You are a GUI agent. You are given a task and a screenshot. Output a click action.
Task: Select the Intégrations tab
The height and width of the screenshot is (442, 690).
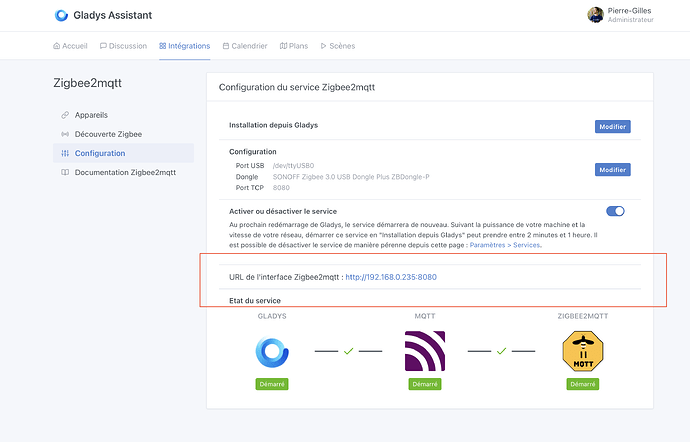184,46
